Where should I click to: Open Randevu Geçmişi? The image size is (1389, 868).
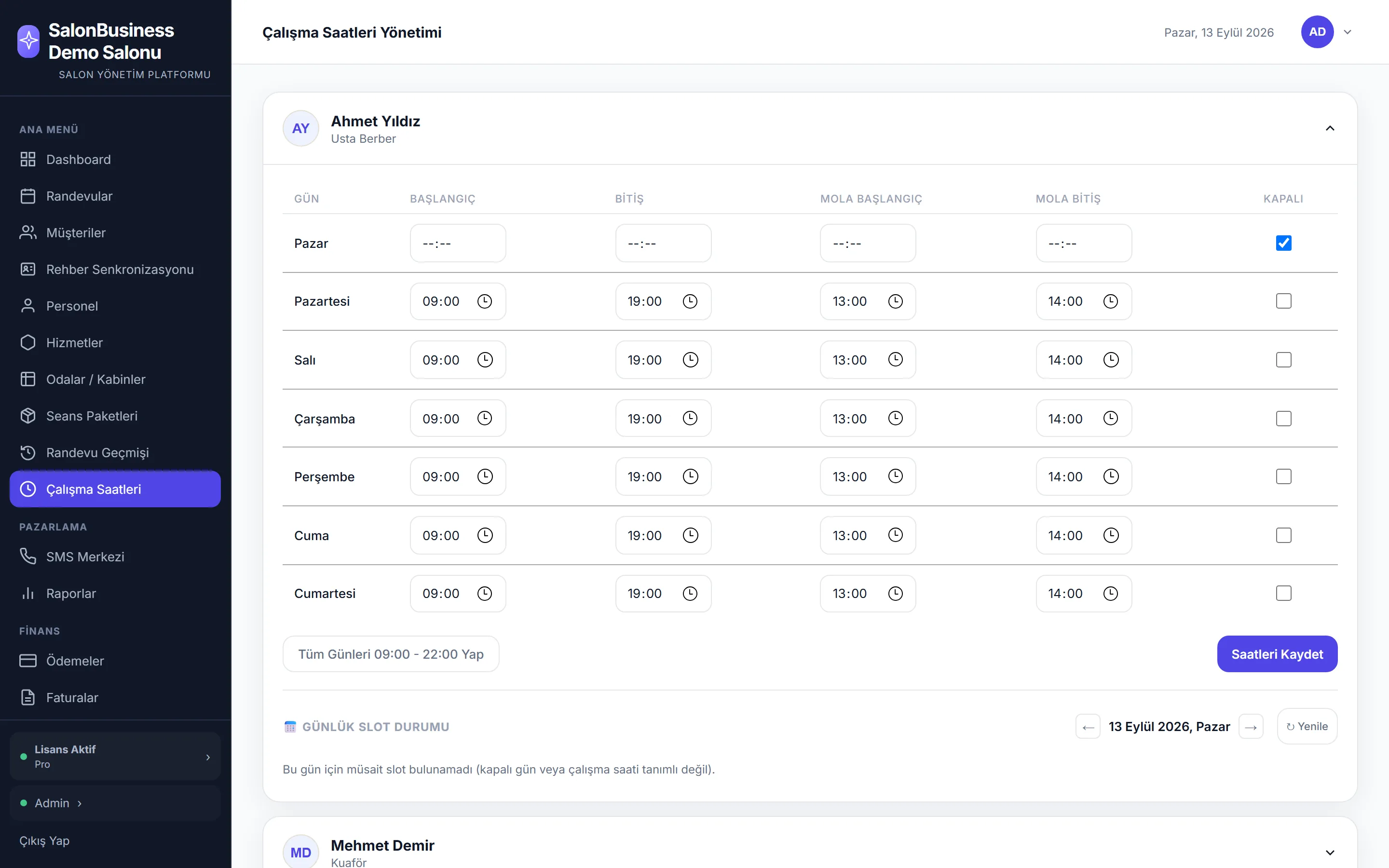tap(115, 453)
